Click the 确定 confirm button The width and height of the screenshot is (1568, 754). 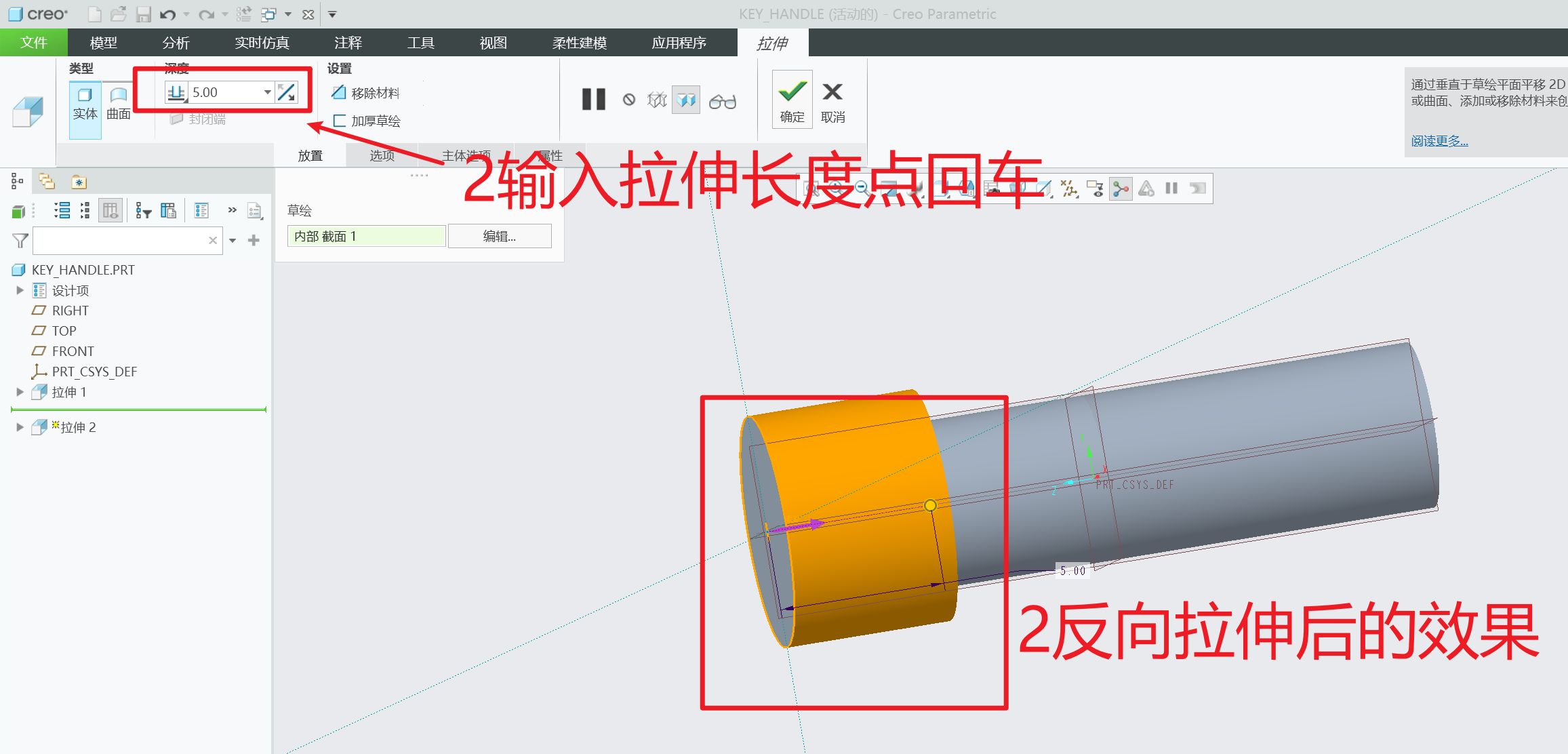pyautogui.click(x=791, y=100)
